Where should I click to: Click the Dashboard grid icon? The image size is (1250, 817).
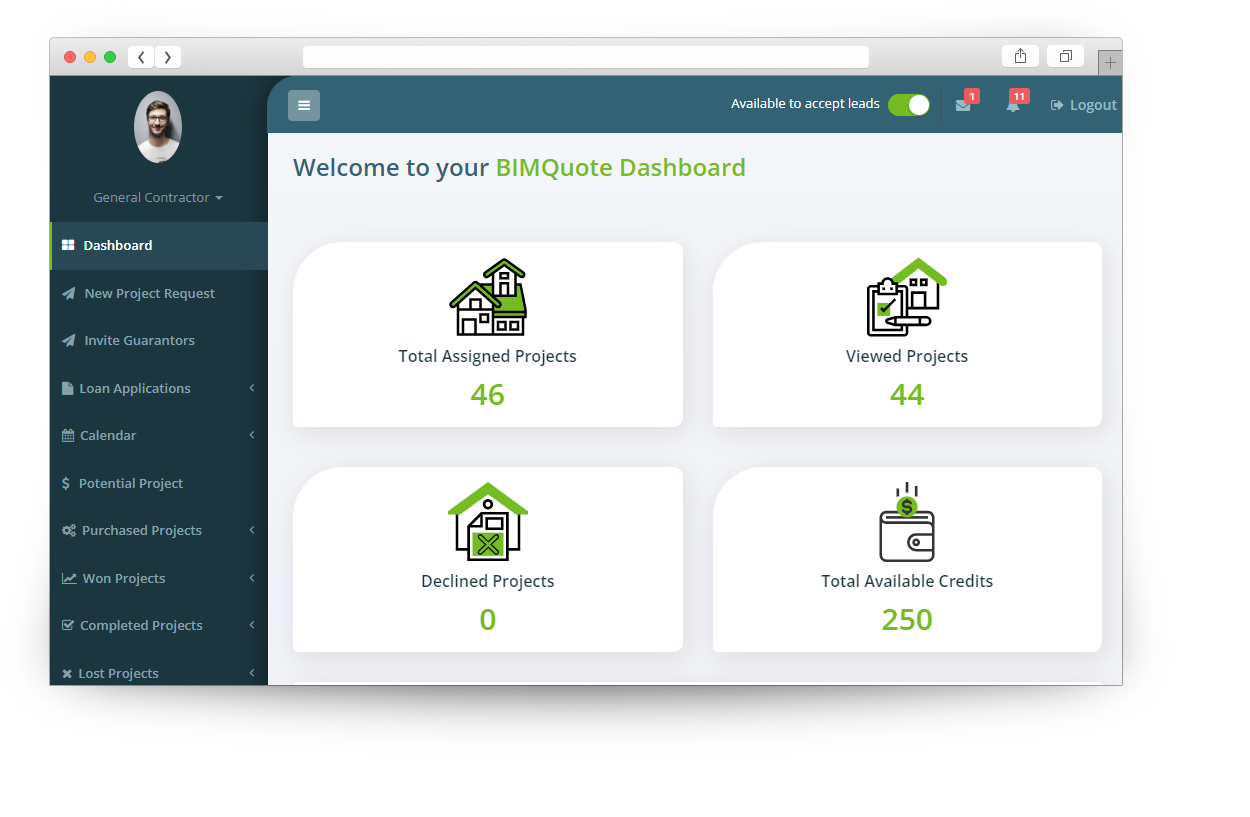68,245
